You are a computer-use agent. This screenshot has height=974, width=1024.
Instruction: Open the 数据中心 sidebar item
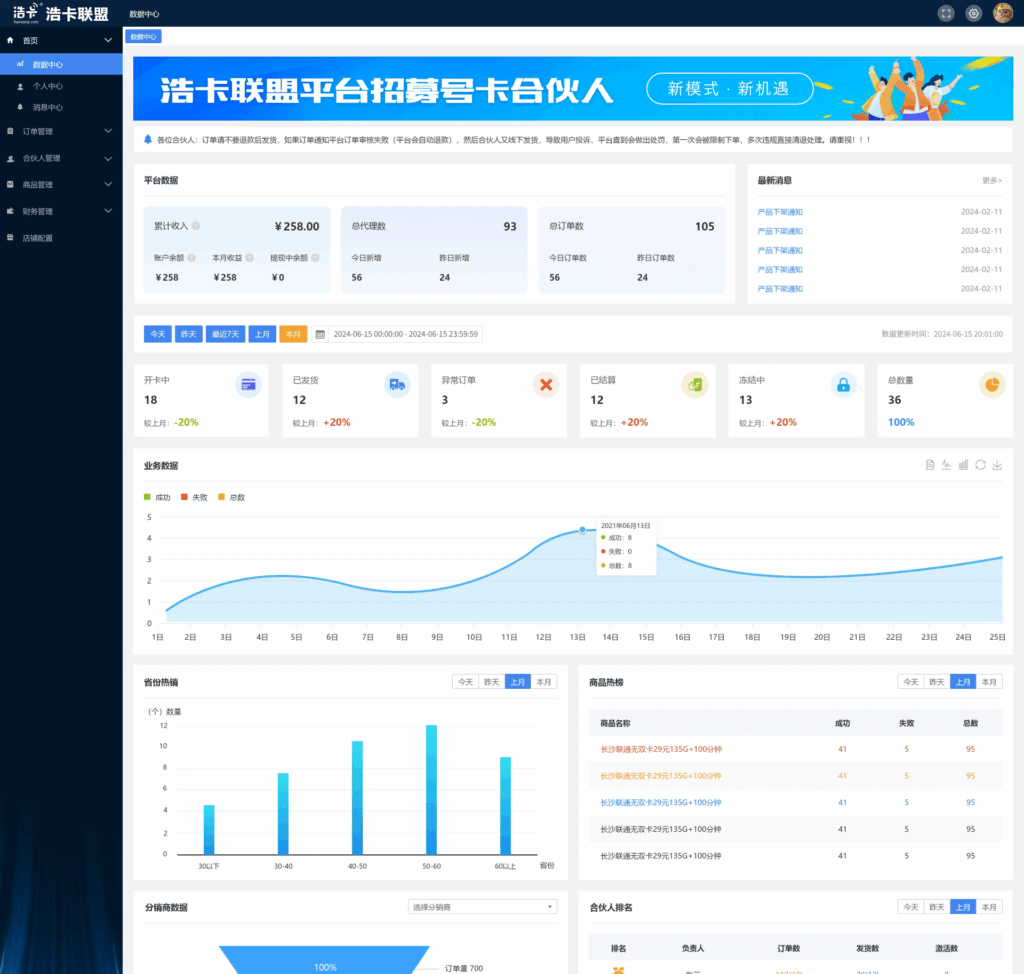tap(61, 64)
